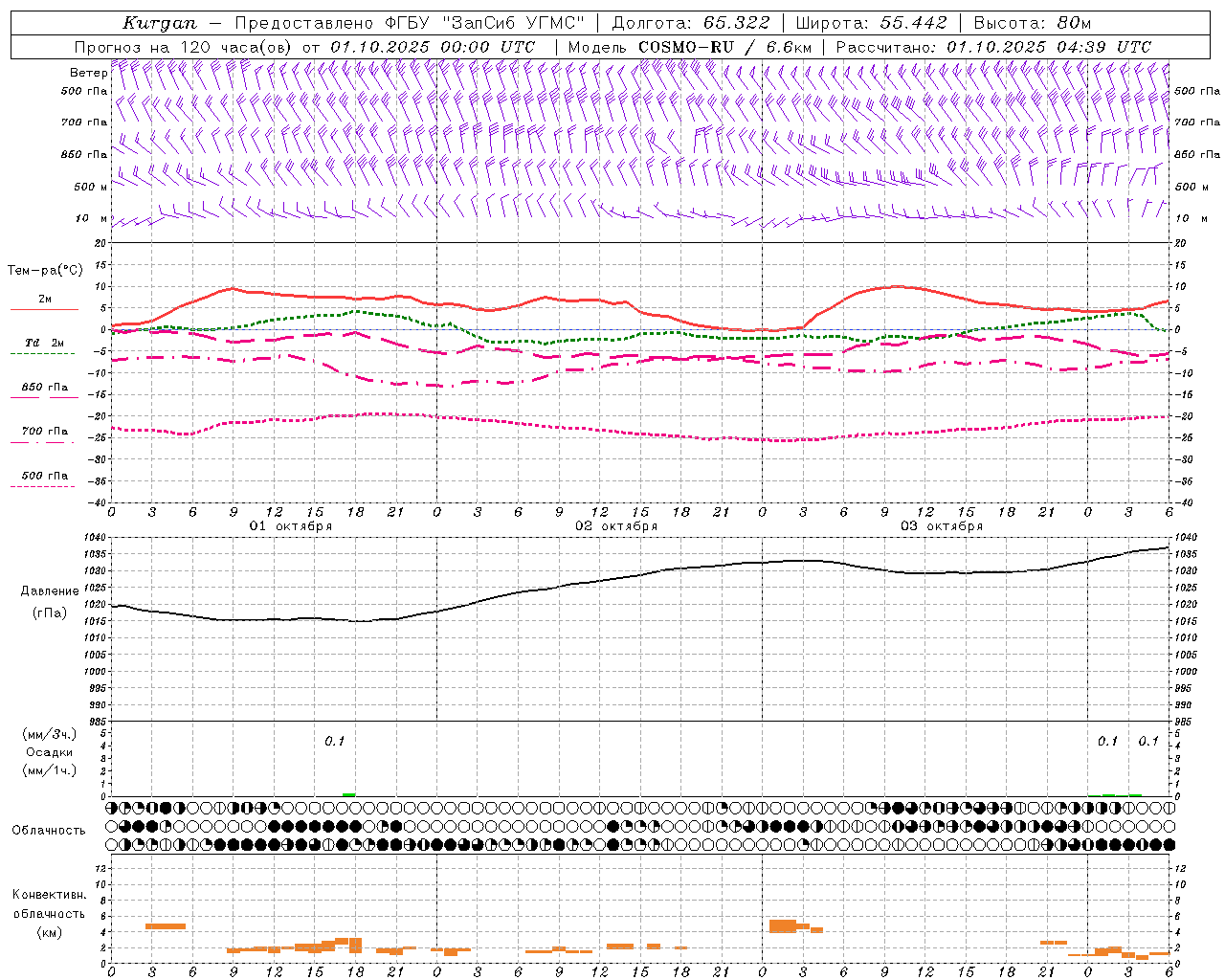1225x980 pixels.
Task: Click the red line sample under the "2м" legend
Action: 44,309
